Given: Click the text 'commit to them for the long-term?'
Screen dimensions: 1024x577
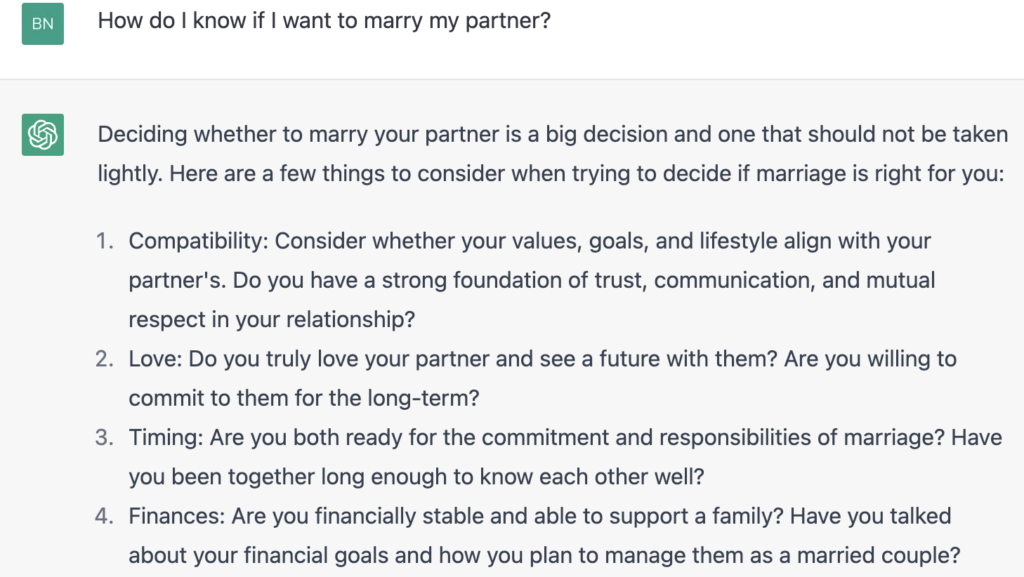Looking at the screenshot, I should coord(304,398).
